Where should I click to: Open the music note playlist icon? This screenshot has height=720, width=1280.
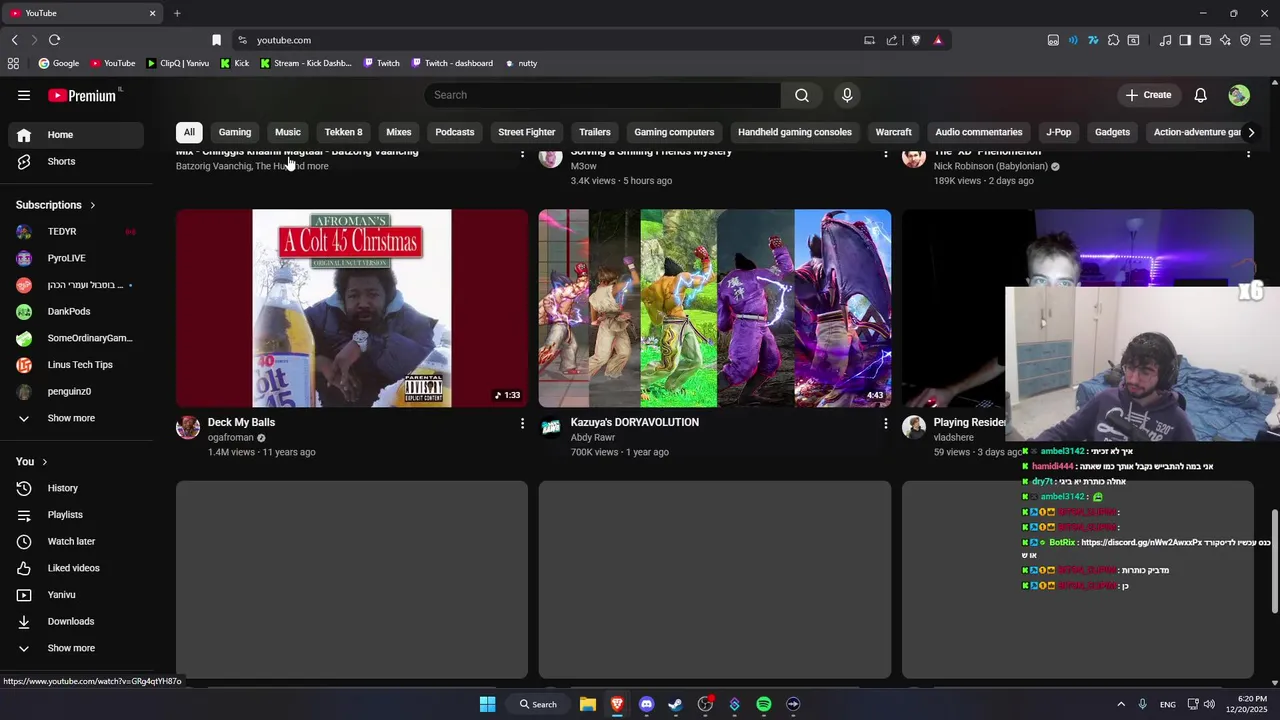(x=1165, y=40)
